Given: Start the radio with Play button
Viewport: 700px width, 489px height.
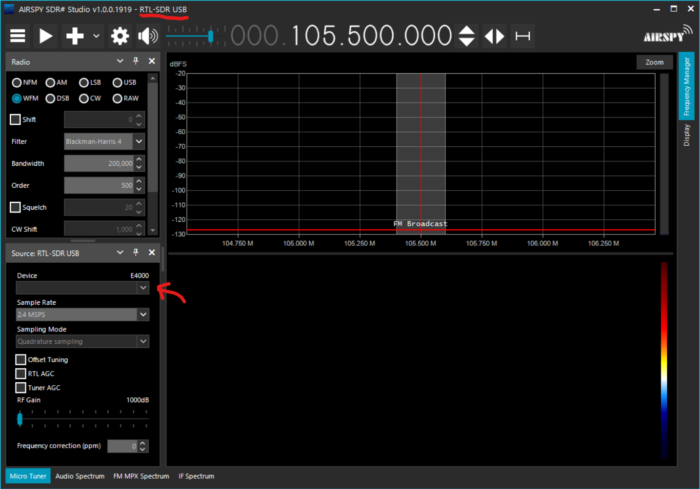Looking at the screenshot, I should pyautogui.click(x=46, y=36).
